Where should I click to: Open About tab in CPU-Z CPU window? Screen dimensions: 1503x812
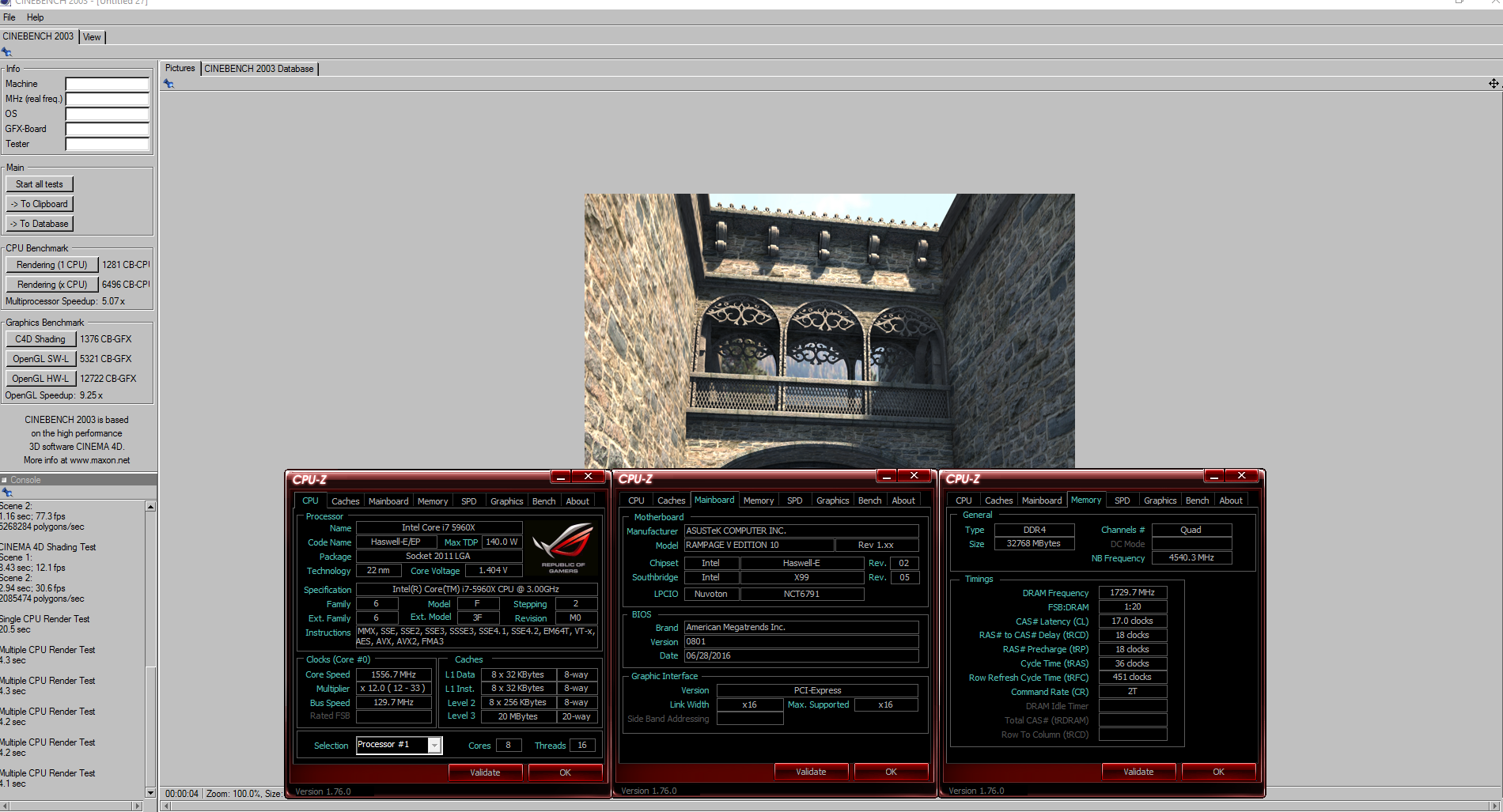pos(577,501)
